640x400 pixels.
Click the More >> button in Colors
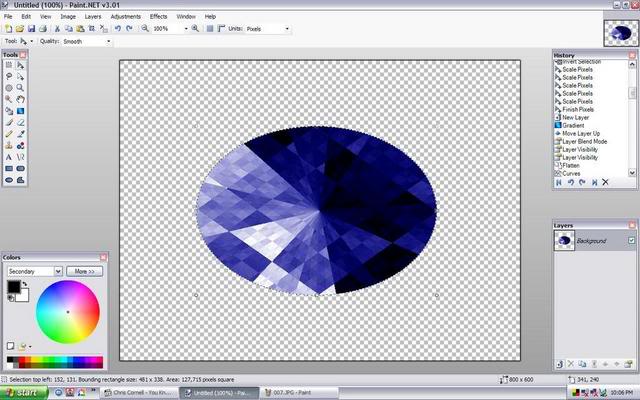coord(84,271)
